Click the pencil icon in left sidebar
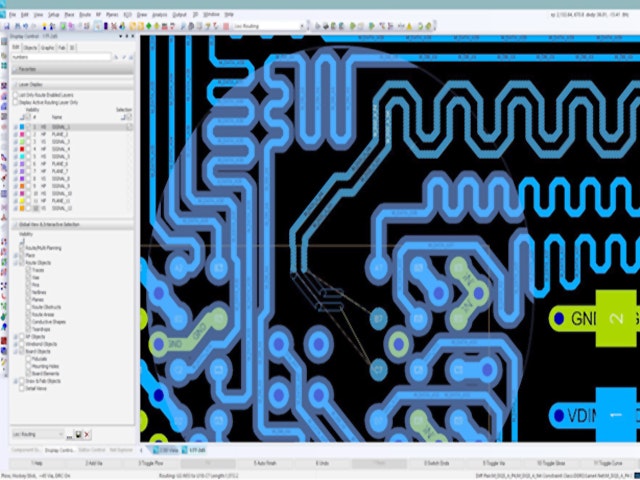Screen dimensions: 640x480 pyautogui.click(x=4, y=362)
